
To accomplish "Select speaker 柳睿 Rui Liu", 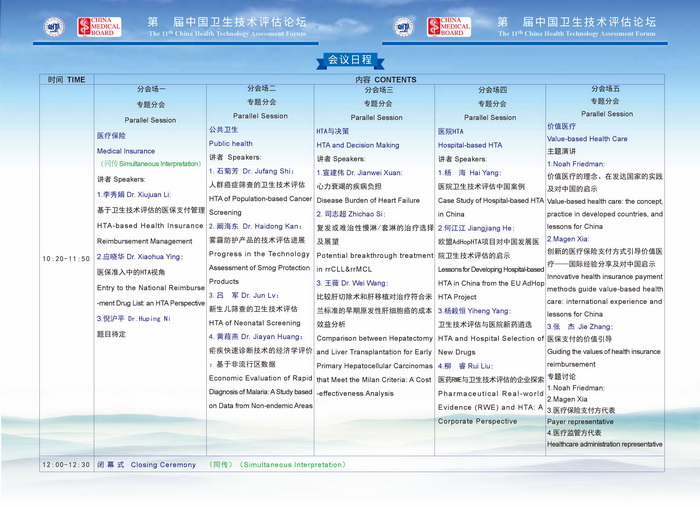I will 465,366.
